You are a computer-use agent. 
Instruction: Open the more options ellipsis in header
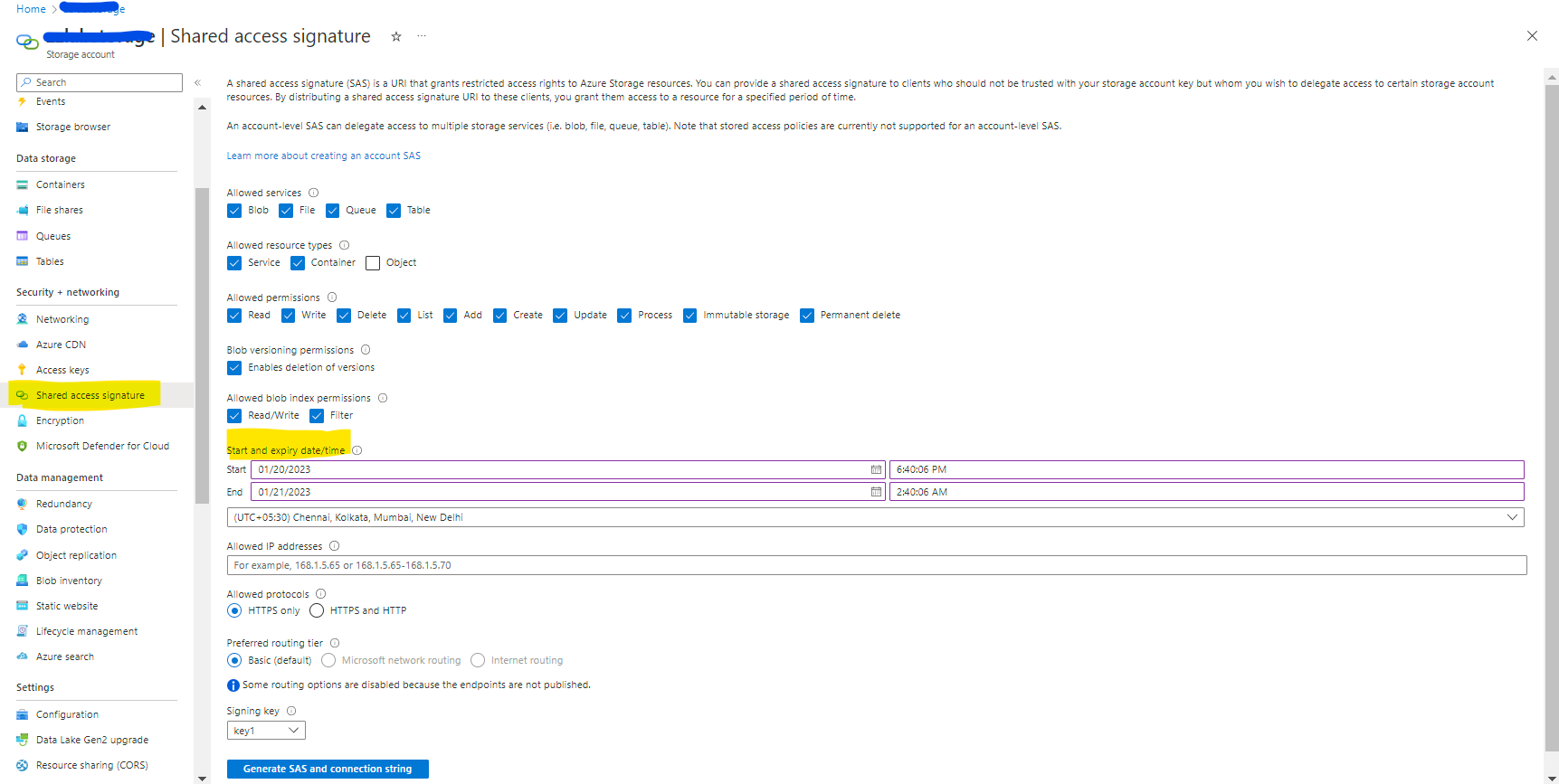click(x=422, y=36)
